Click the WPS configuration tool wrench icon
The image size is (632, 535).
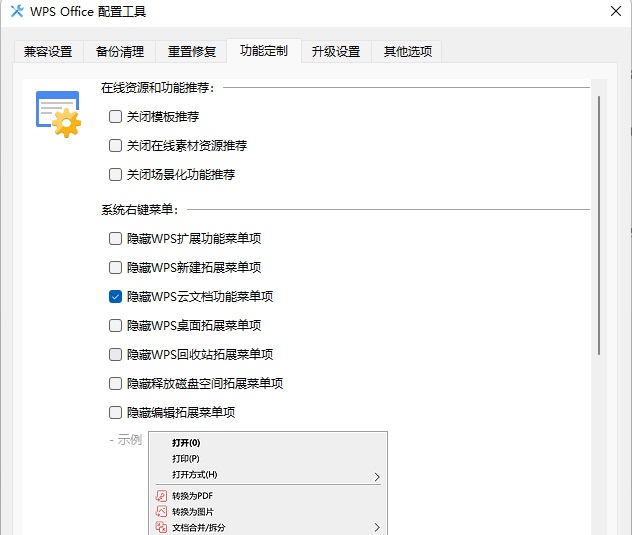point(17,11)
